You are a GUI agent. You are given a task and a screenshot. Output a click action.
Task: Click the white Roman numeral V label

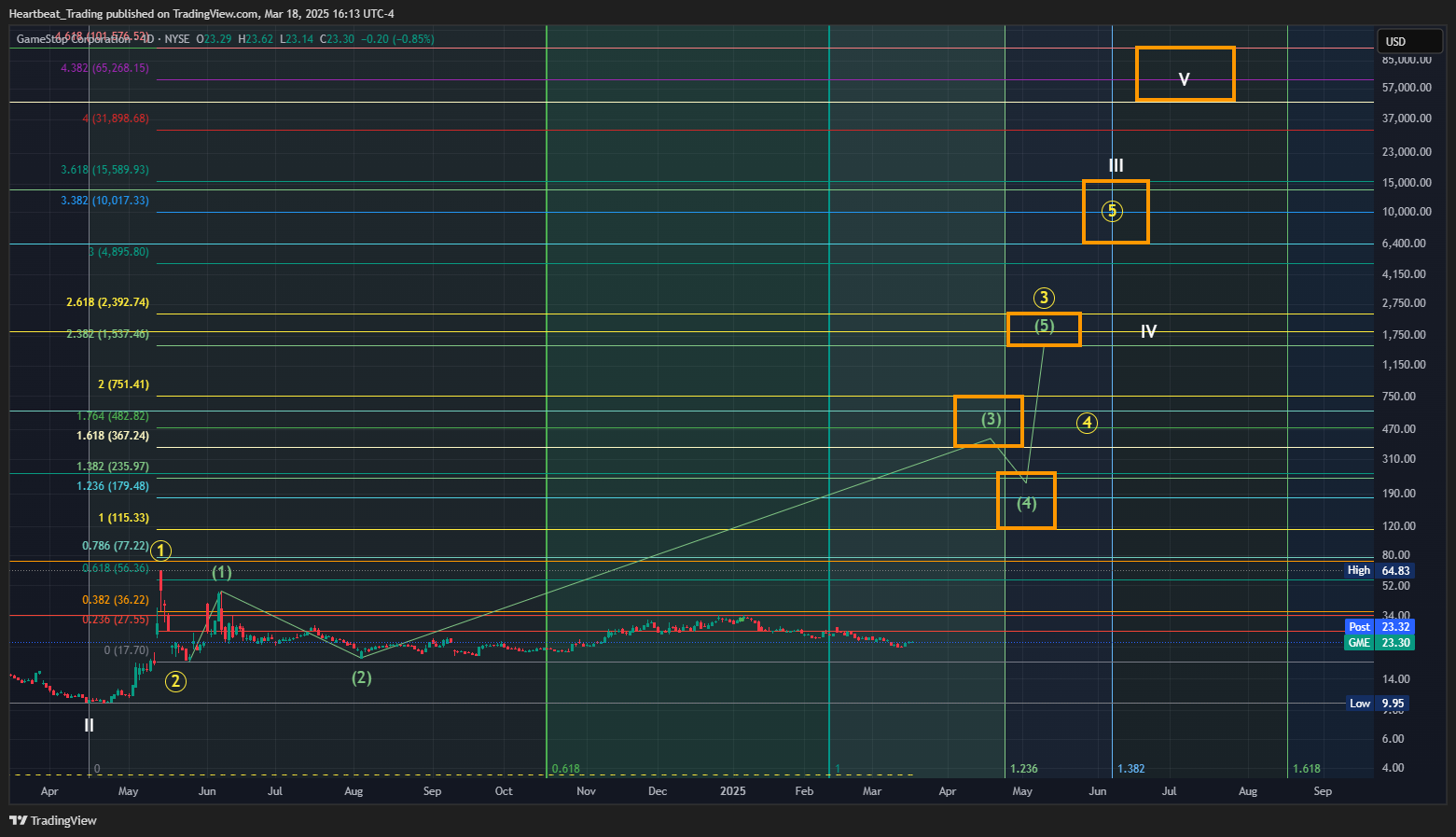(1184, 79)
